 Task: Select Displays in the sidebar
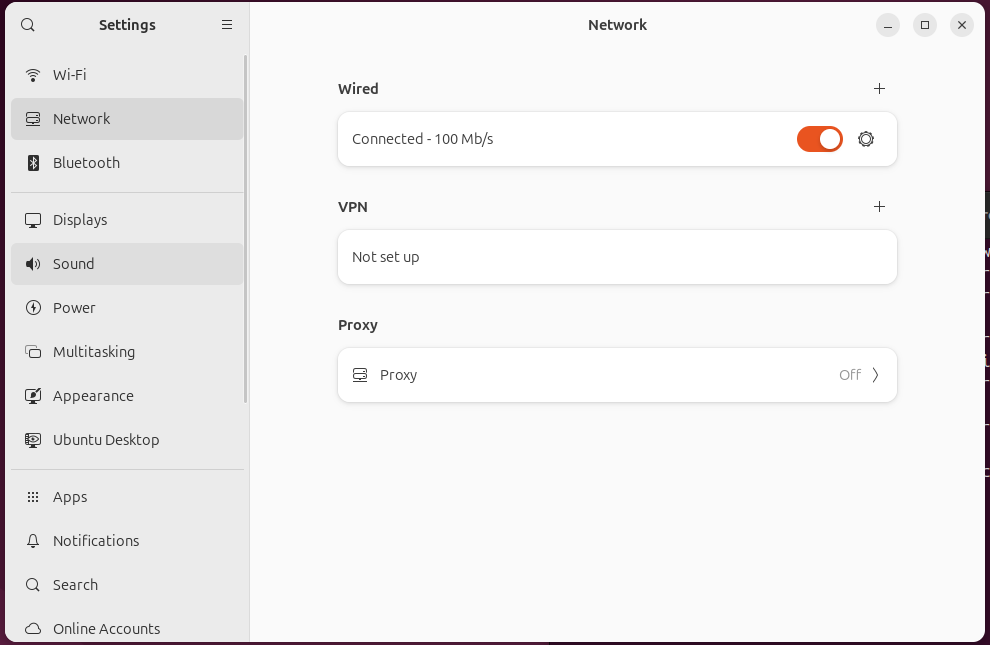click(80, 220)
